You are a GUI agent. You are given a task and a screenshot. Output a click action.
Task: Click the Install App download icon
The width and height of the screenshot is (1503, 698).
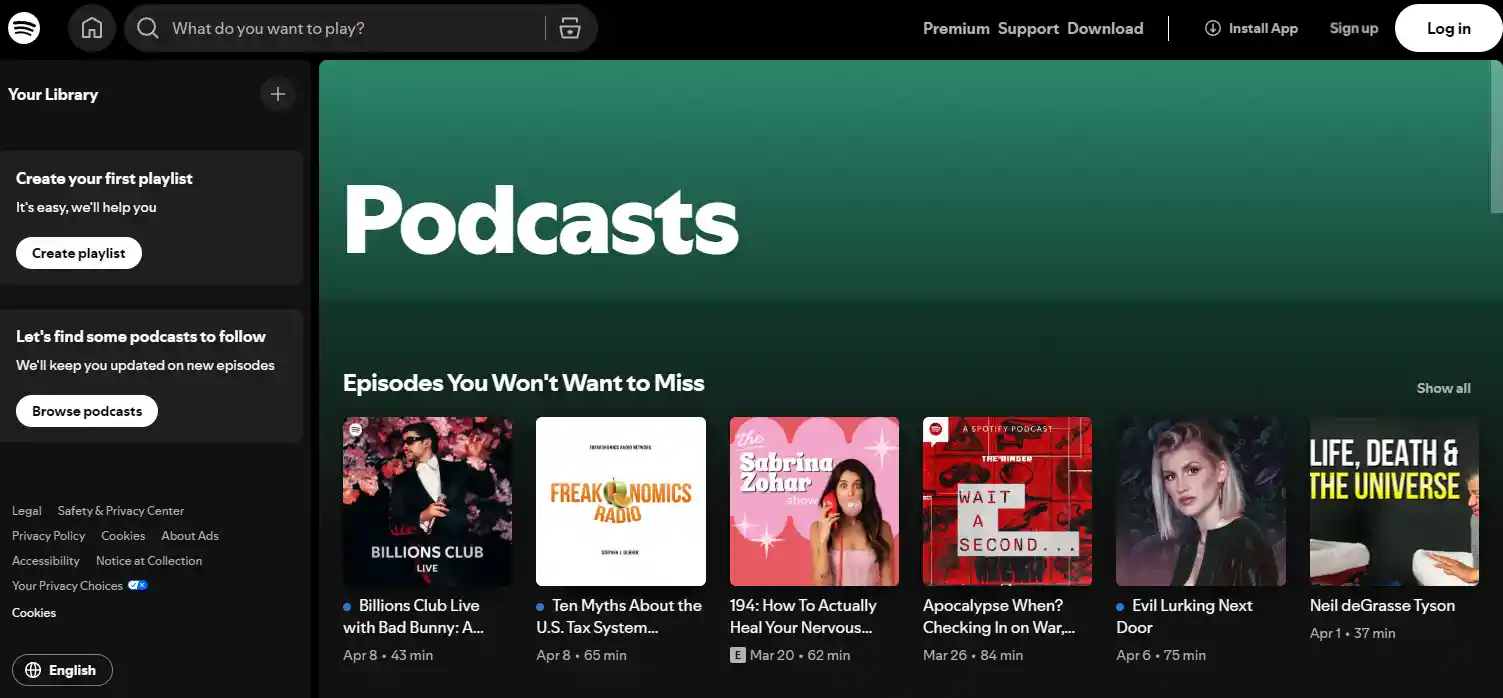click(1212, 28)
